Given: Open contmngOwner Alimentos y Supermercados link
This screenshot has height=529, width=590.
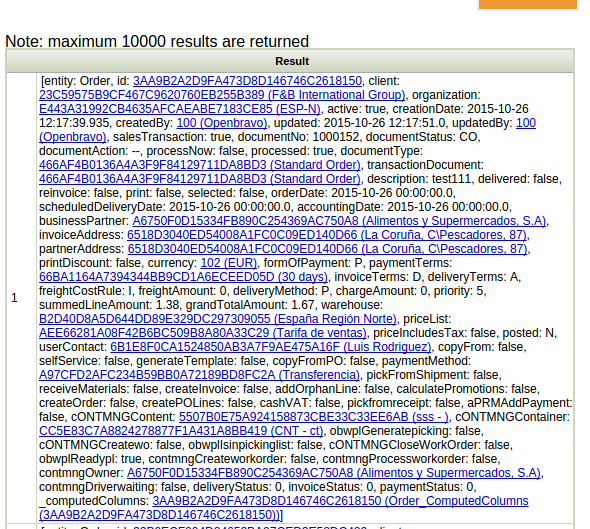Looking at the screenshot, I should coord(334,473).
